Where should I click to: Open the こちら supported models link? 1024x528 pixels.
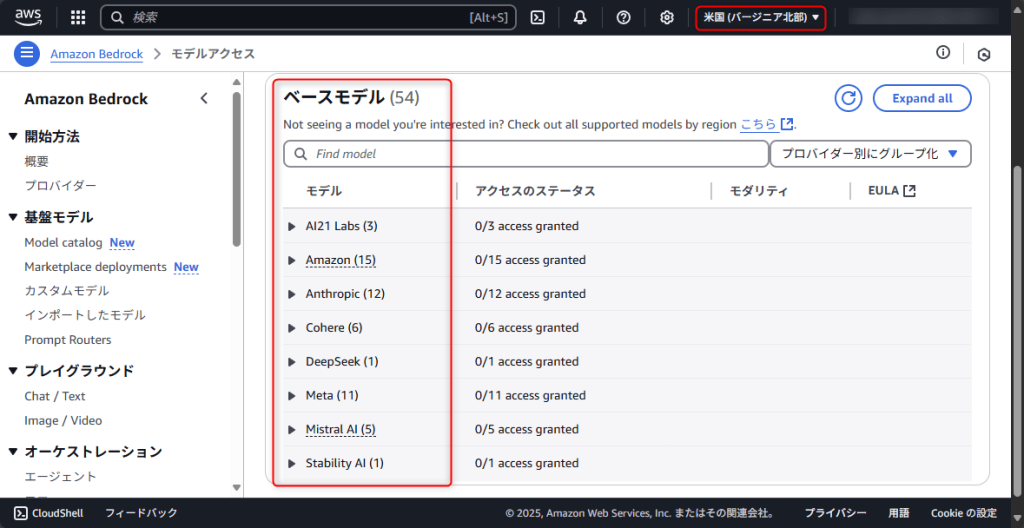tap(758, 124)
